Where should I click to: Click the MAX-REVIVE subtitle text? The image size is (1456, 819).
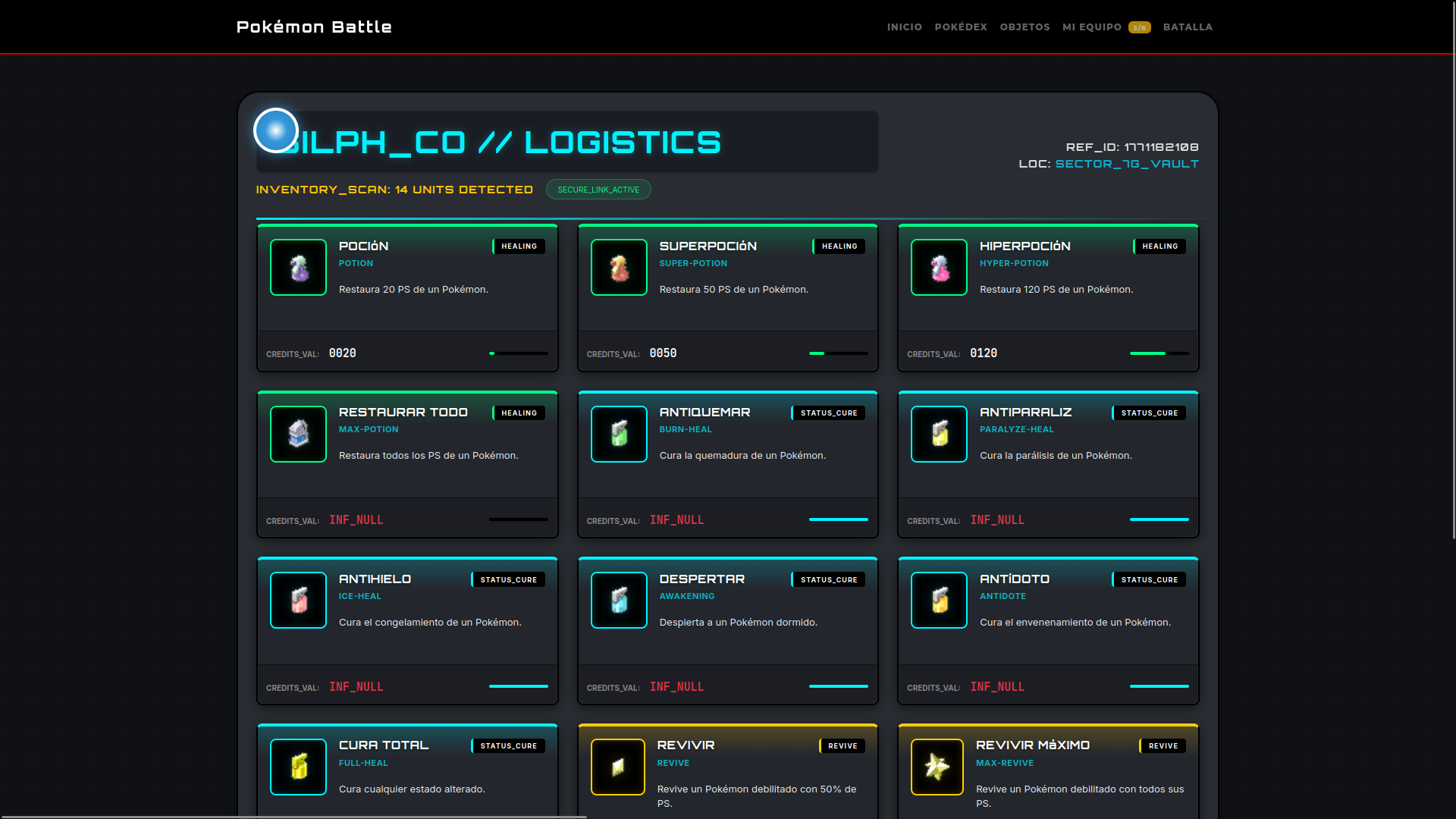(x=1005, y=763)
